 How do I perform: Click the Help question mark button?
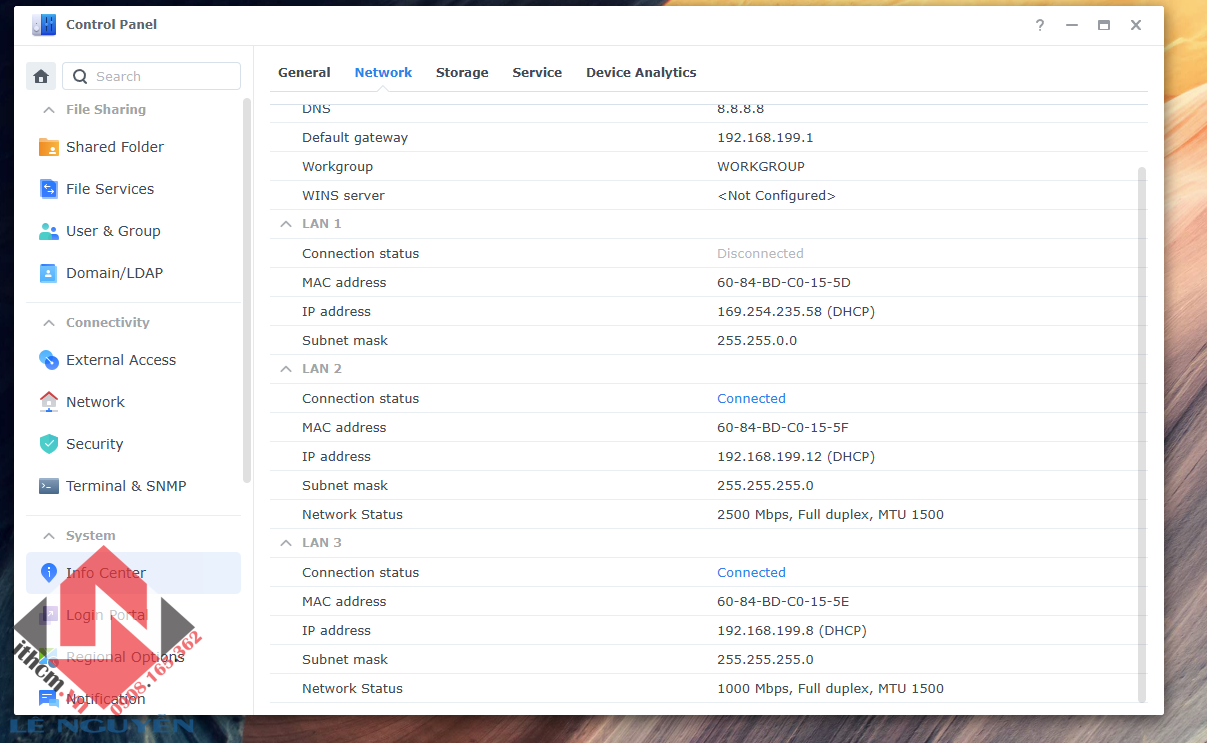coord(1040,25)
